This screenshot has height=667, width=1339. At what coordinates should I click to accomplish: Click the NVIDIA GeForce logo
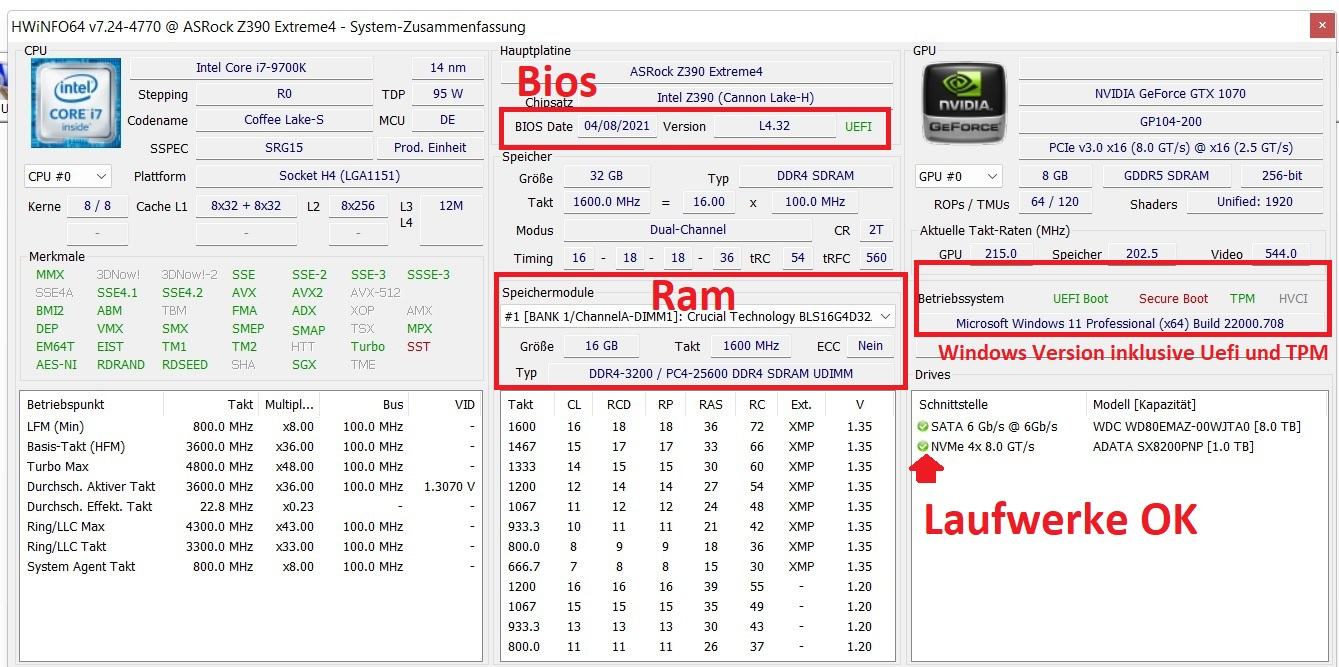pos(963,104)
